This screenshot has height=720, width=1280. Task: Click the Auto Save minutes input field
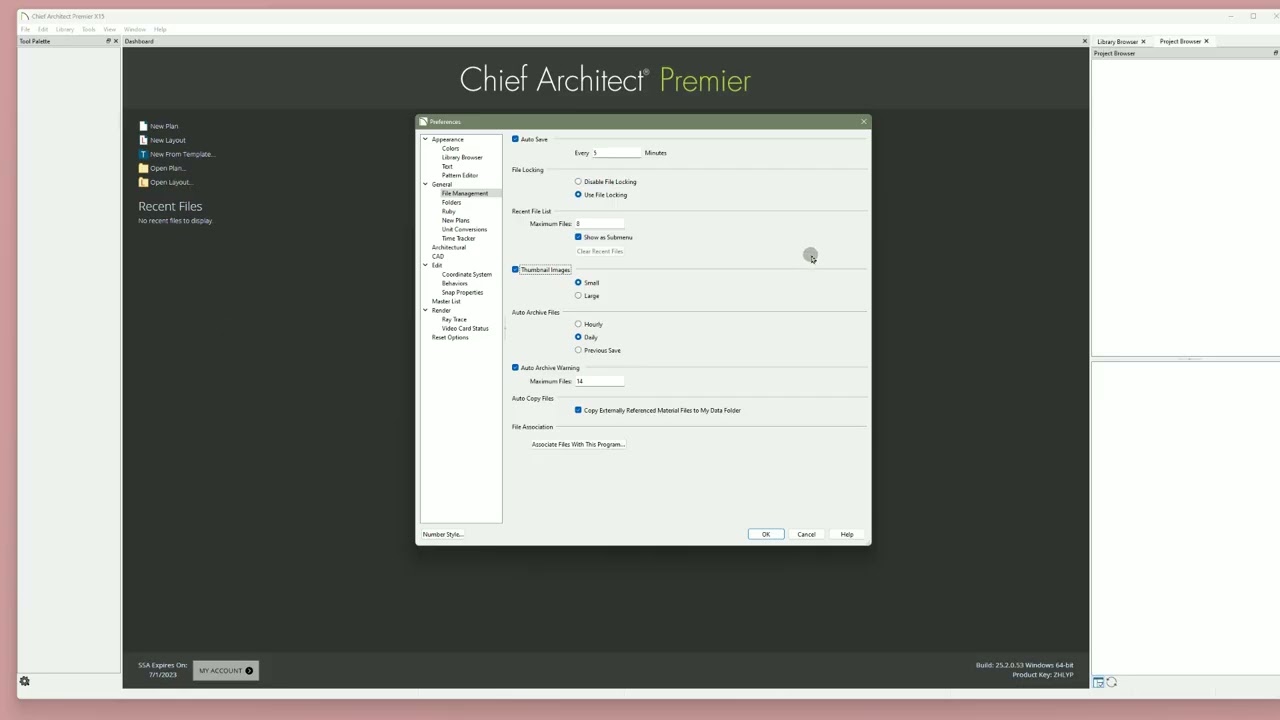click(616, 153)
